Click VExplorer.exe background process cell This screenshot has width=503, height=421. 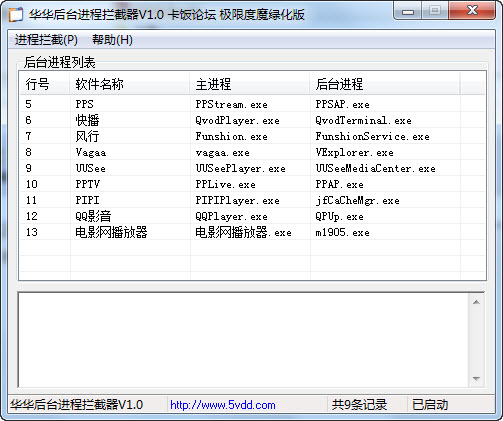click(x=354, y=153)
